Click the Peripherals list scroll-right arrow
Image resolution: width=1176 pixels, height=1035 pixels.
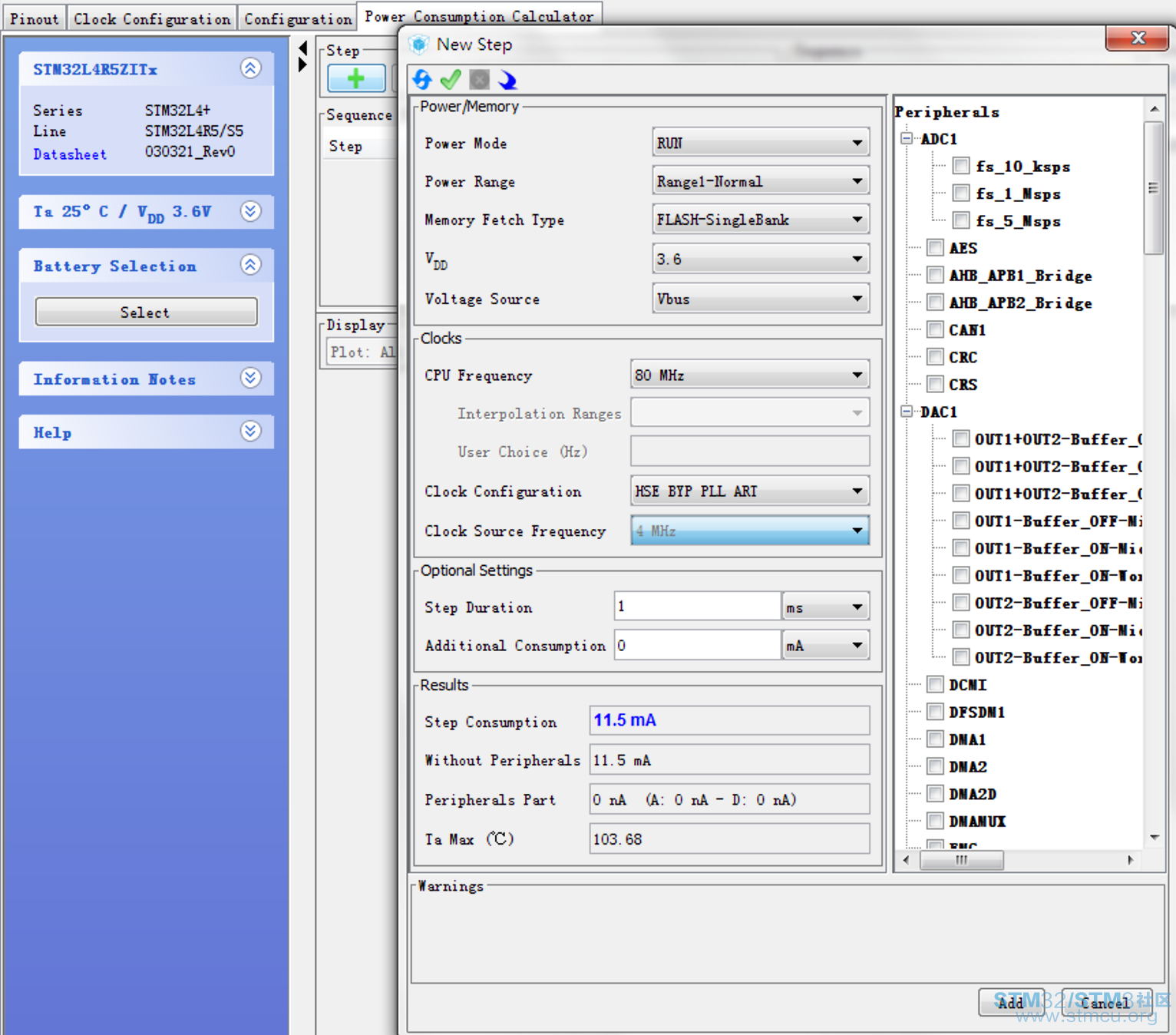(x=1130, y=860)
